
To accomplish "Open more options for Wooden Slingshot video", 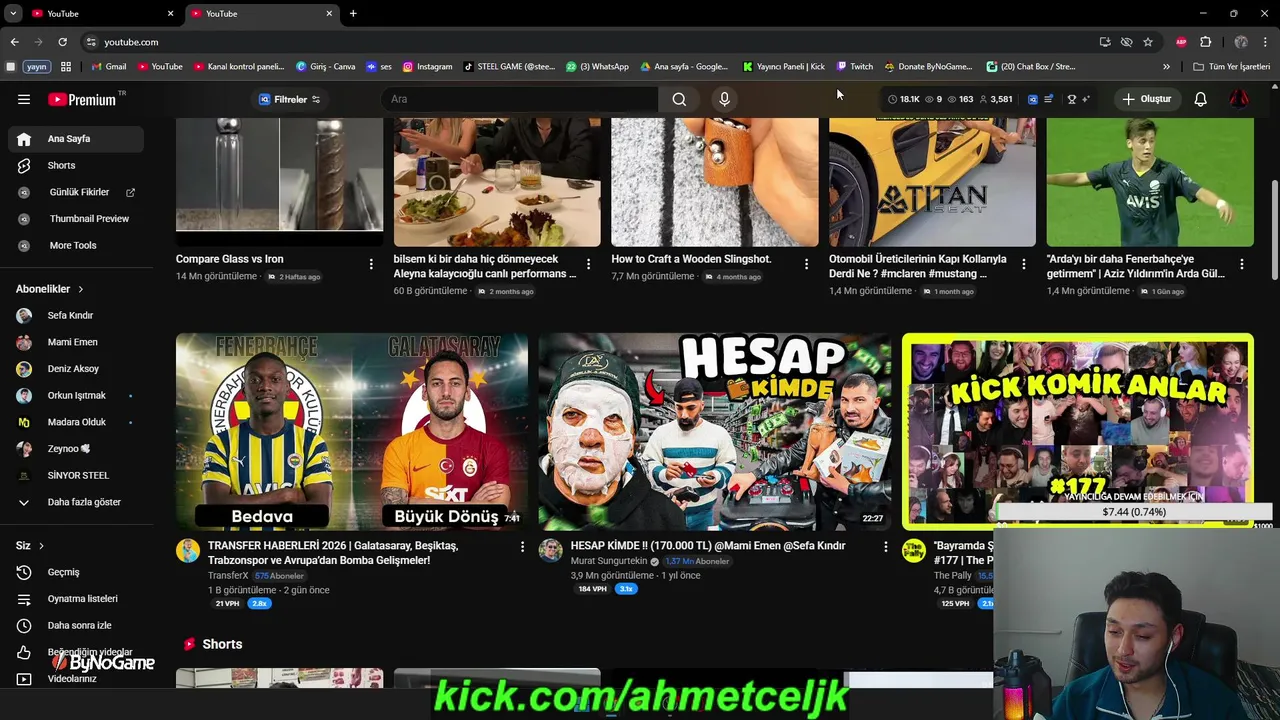I will click(x=806, y=264).
